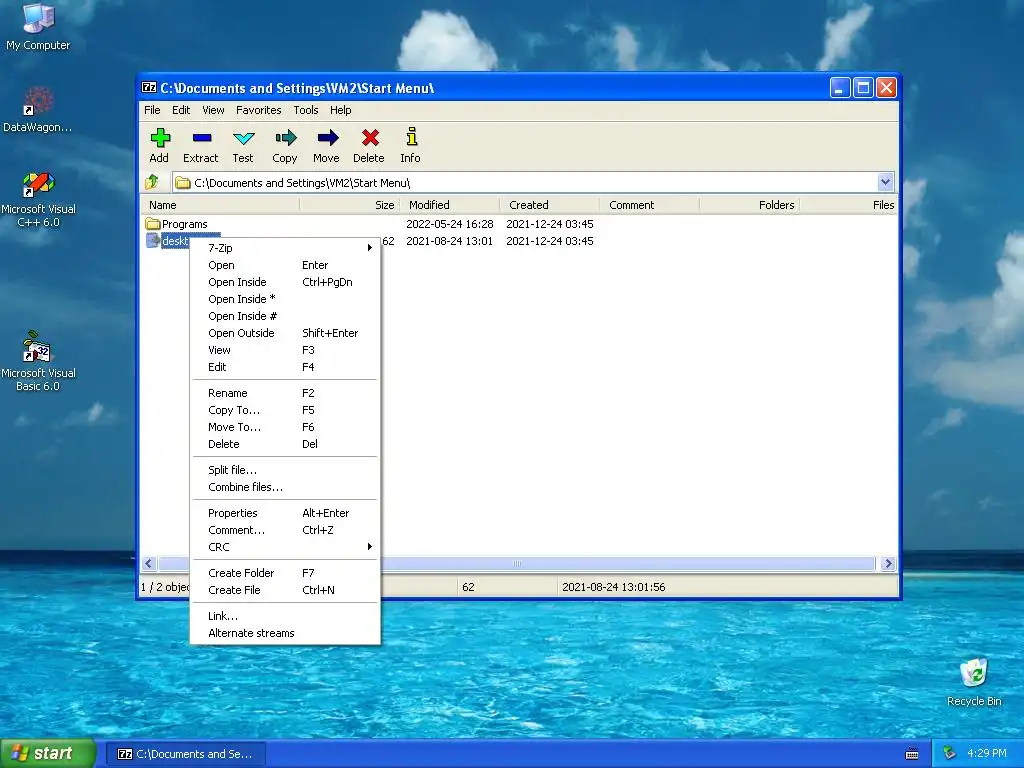1024x768 pixels.
Task: Click horizontal scrollbar left arrow
Action: [x=148, y=564]
